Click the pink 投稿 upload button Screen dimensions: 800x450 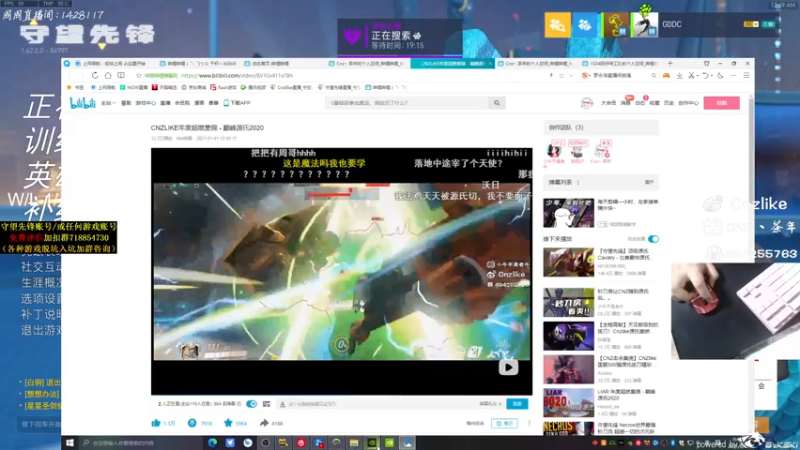[x=721, y=103]
